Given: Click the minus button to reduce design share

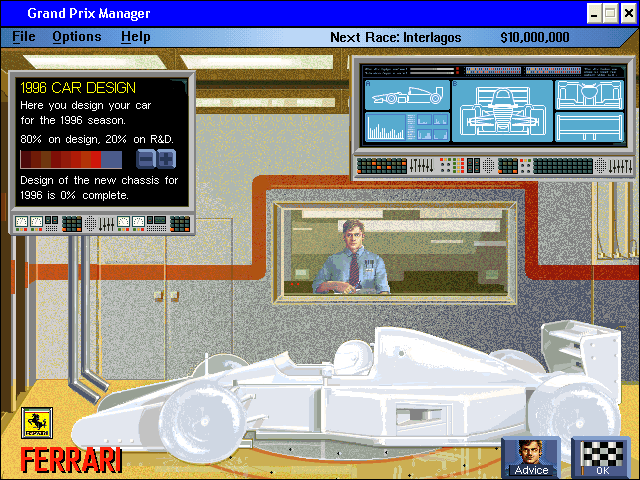Looking at the screenshot, I should pyautogui.click(x=145, y=159).
